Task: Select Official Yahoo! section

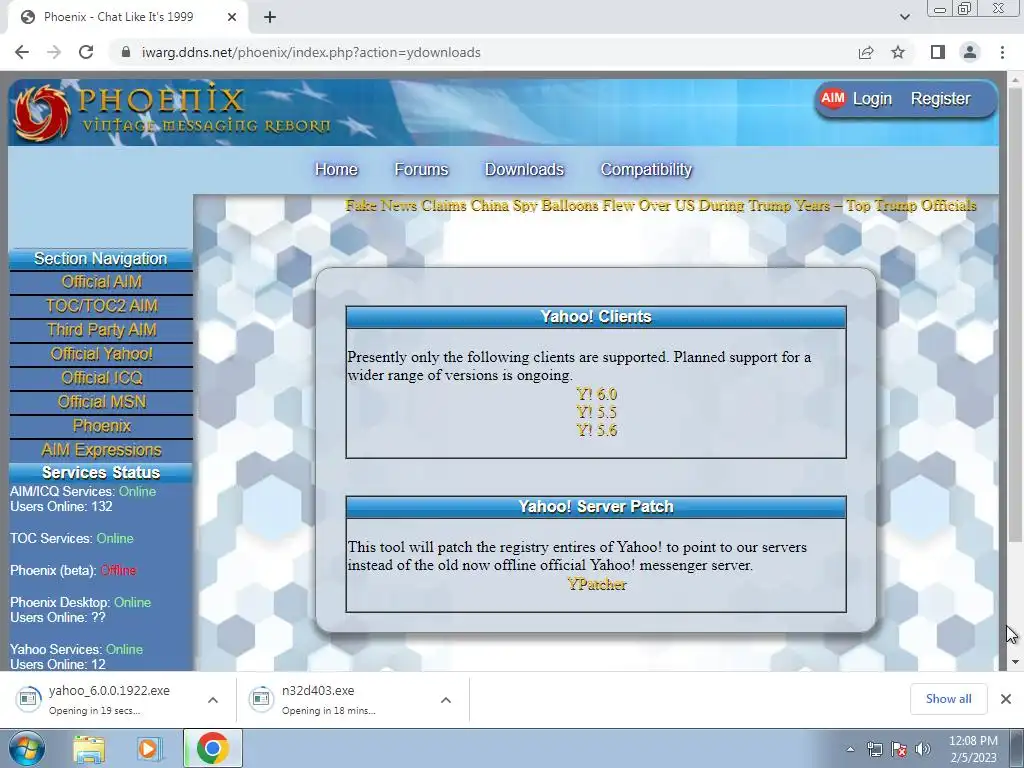Action: [x=101, y=354]
